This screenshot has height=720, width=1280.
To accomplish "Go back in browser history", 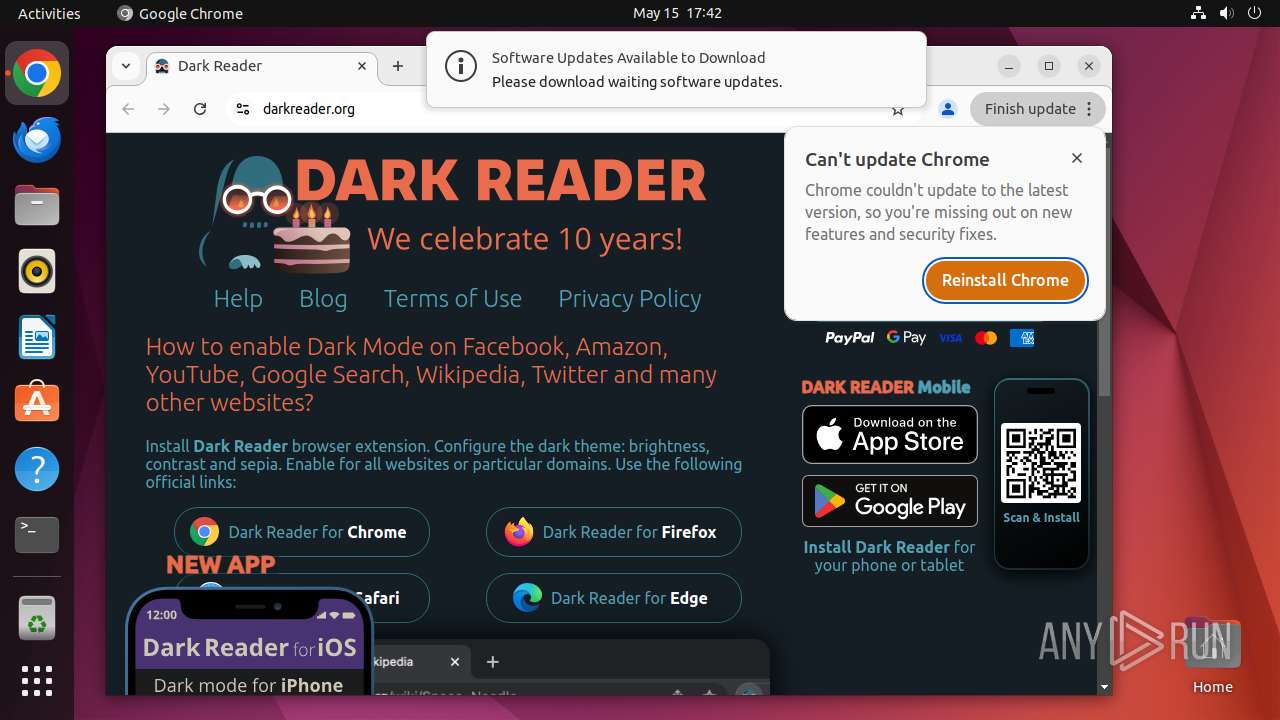I will pos(128,109).
